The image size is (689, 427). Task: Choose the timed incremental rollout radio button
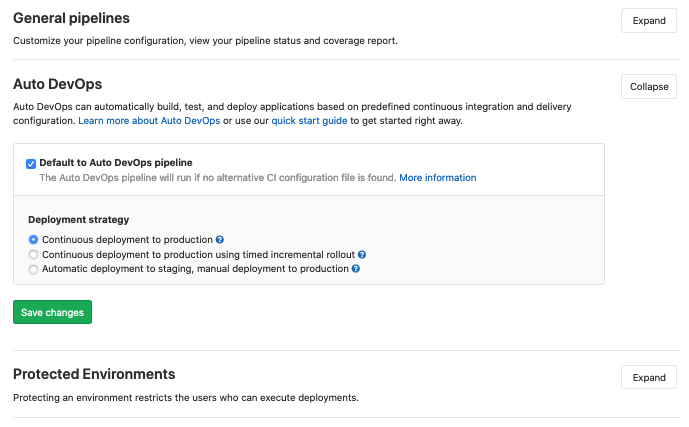pyautogui.click(x=34, y=255)
